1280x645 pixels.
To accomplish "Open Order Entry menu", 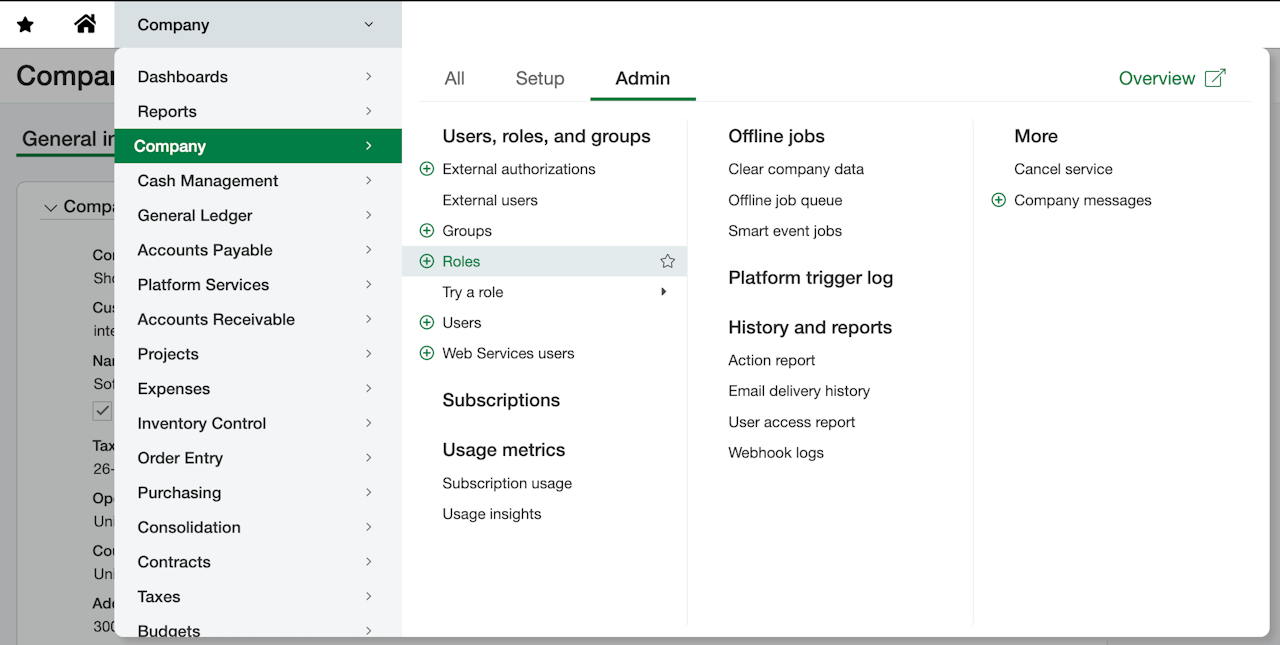I will tap(258, 458).
